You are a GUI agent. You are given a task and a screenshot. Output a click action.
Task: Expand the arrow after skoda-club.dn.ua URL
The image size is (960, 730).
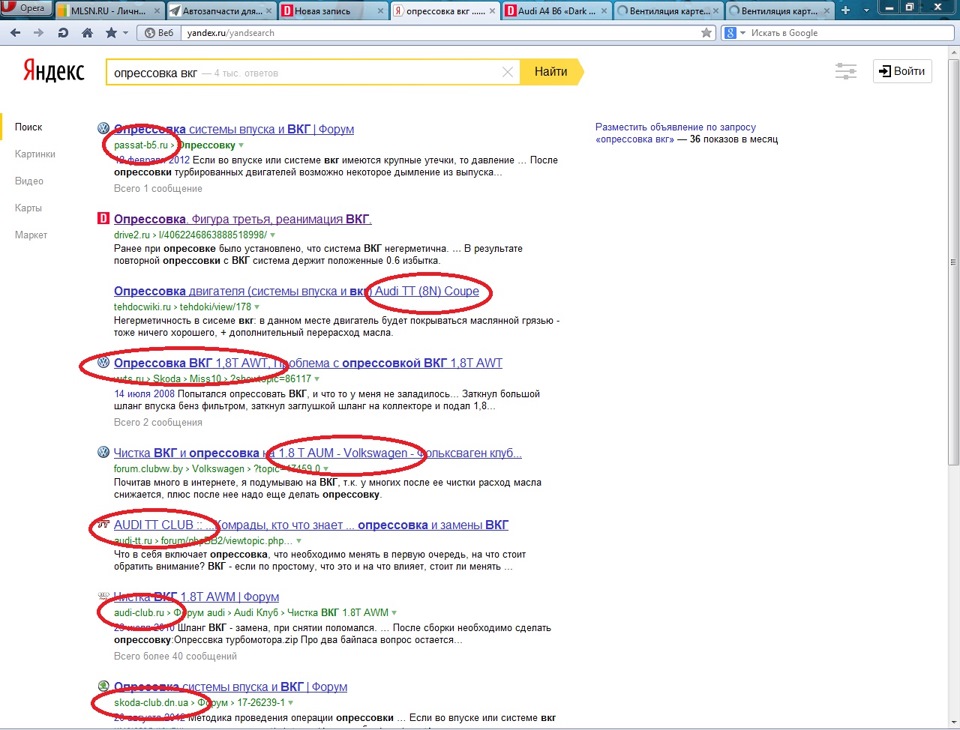pos(290,702)
